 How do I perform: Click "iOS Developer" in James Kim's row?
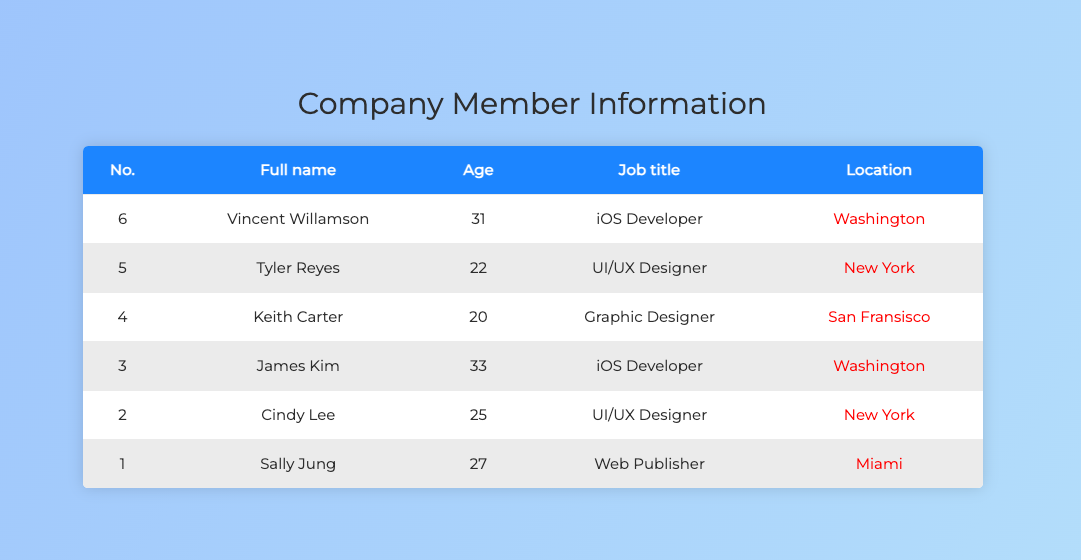[x=649, y=366]
